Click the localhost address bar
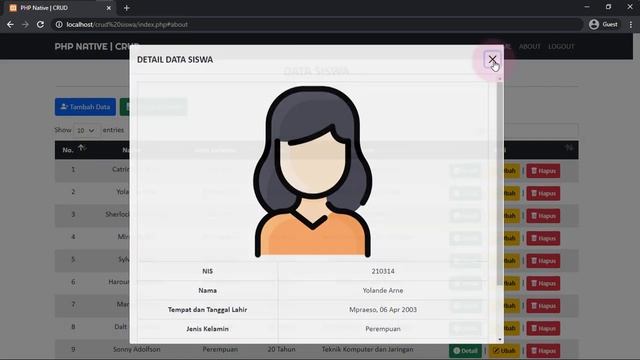The height and width of the screenshot is (360, 640). click(318, 24)
